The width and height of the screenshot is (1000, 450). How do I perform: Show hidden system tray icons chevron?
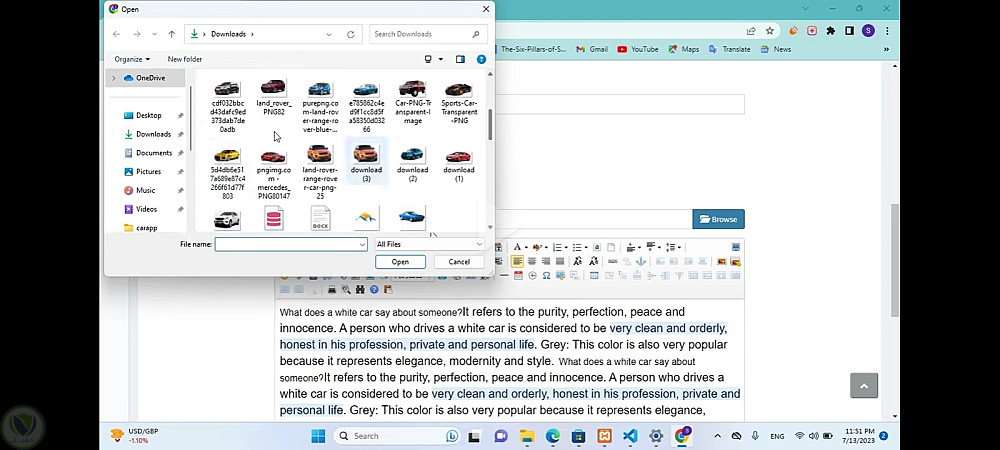pyautogui.click(x=717, y=436)
